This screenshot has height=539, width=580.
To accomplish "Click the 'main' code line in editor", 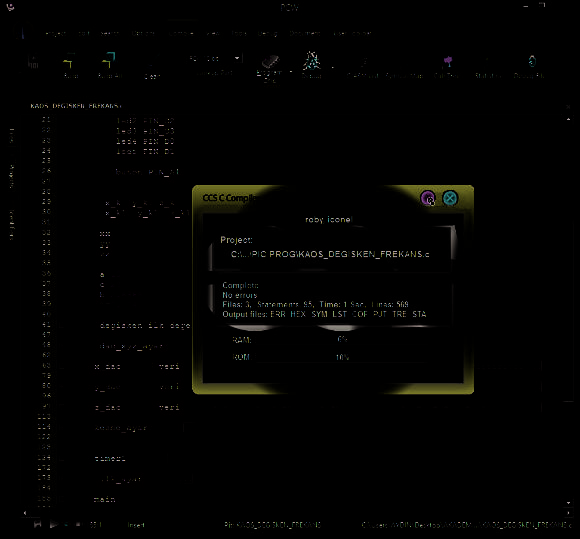I will 104,499.
